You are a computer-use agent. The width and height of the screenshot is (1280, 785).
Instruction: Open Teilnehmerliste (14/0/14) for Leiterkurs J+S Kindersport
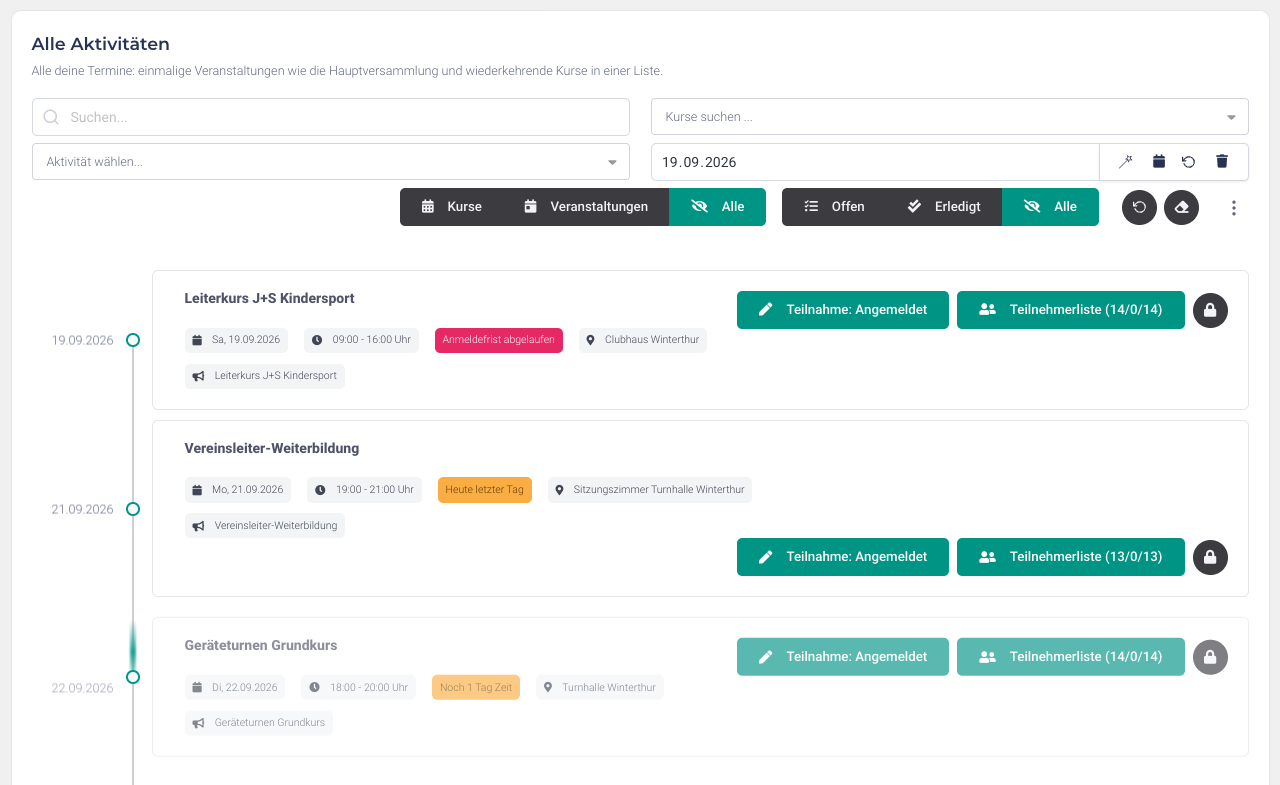[x=1071, y=310]
